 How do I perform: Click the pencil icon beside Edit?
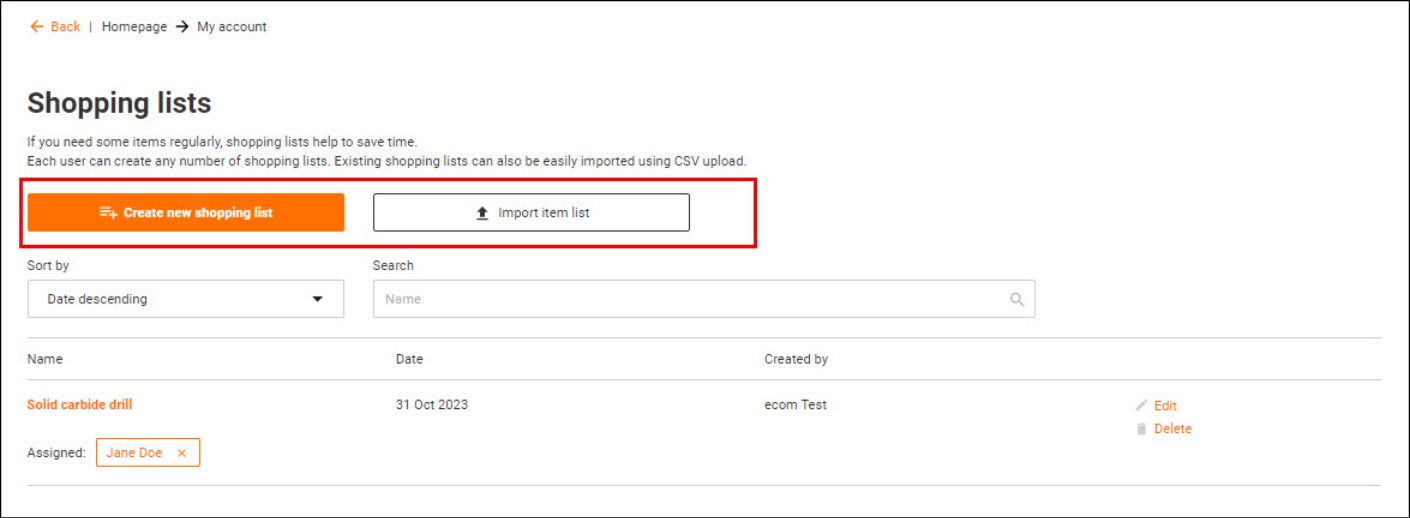click(x=1142, y=406)
